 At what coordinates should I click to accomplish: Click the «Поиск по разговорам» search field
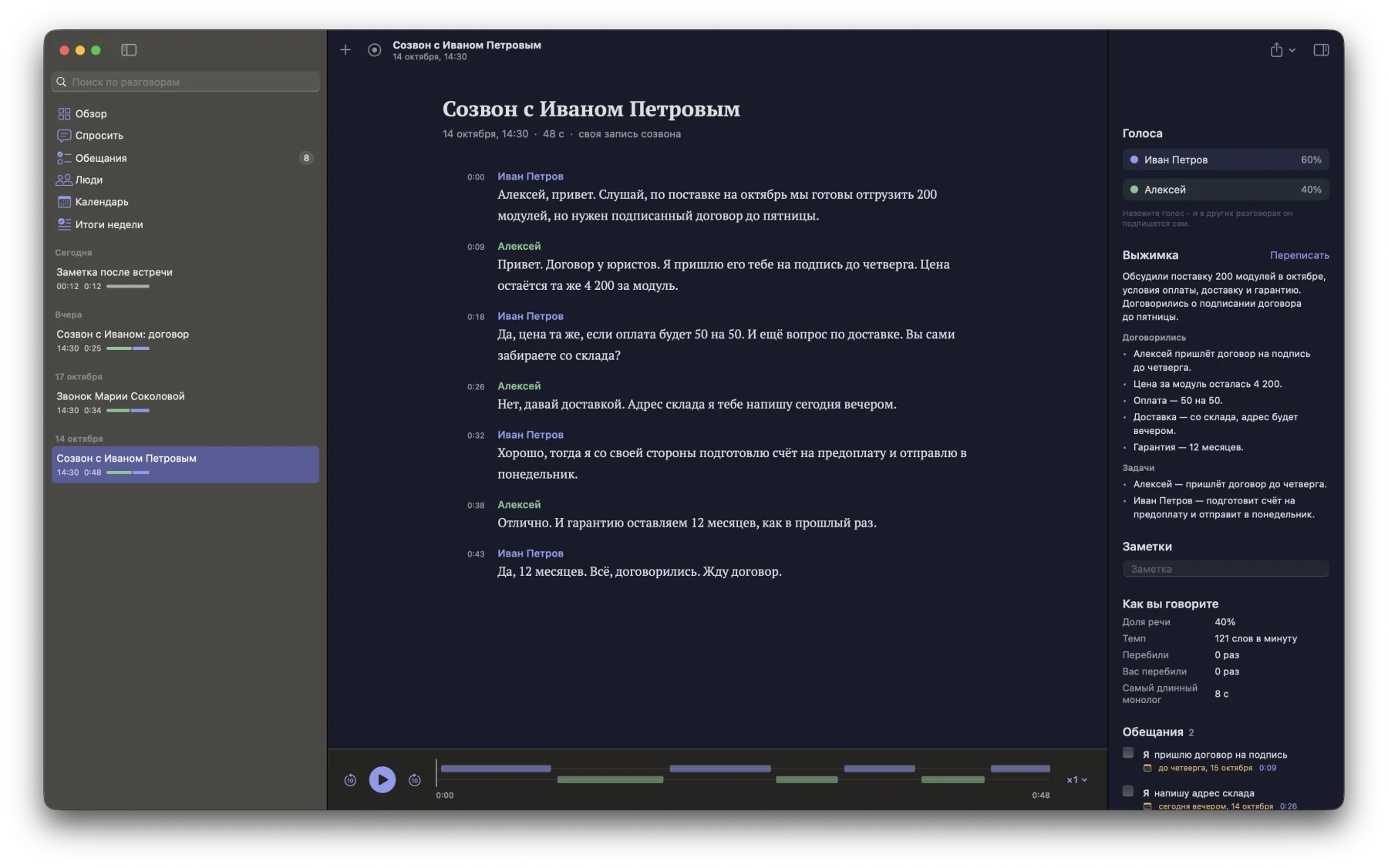click(185, 82)
